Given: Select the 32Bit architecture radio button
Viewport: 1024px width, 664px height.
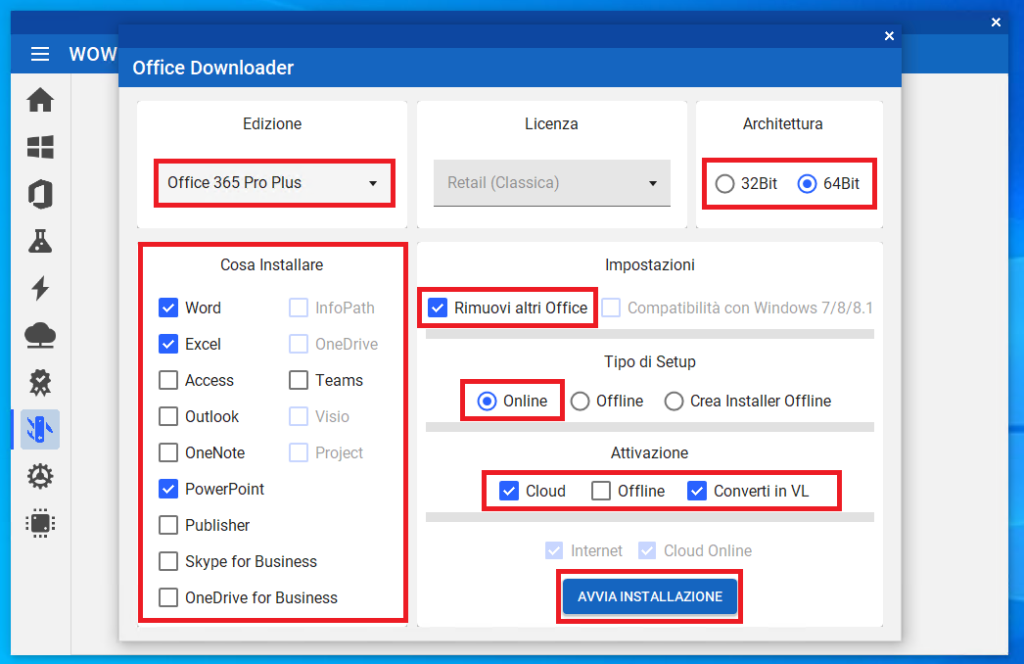Looking at the screenshot, I should [x=725, y=183].
